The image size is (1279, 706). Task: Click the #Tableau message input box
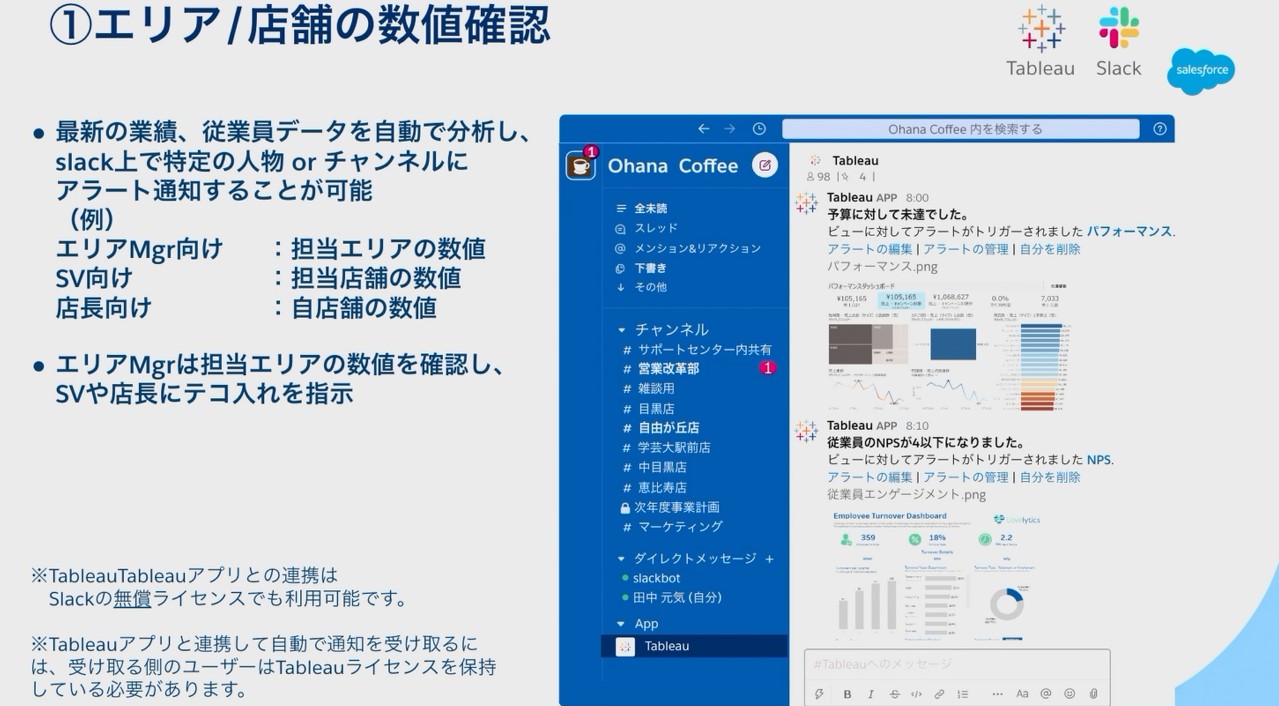coord(957,664)
